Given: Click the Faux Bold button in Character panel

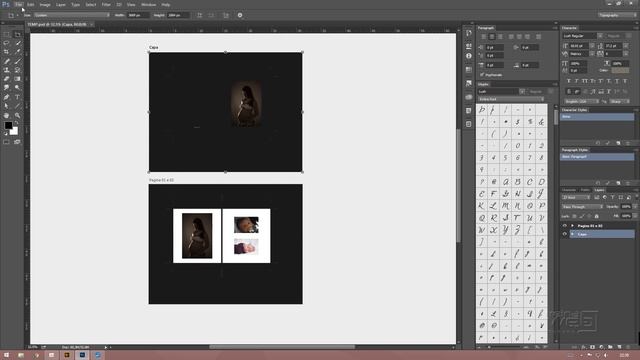Looking at the screenshot, I should coord(569,81).
